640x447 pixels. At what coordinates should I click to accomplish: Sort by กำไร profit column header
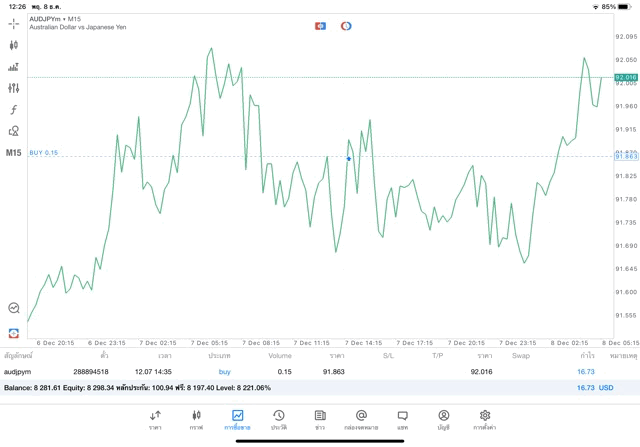pyautogui.click(x=587, y=356)
